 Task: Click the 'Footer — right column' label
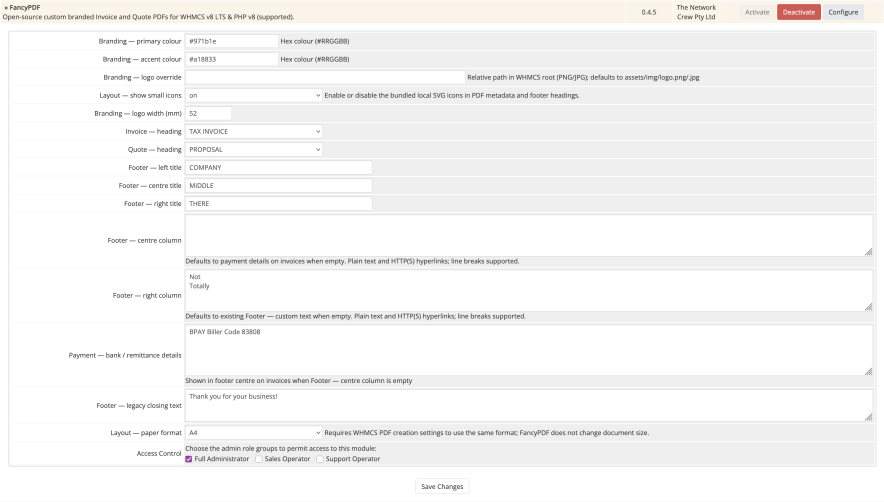[x=147, y=295]
